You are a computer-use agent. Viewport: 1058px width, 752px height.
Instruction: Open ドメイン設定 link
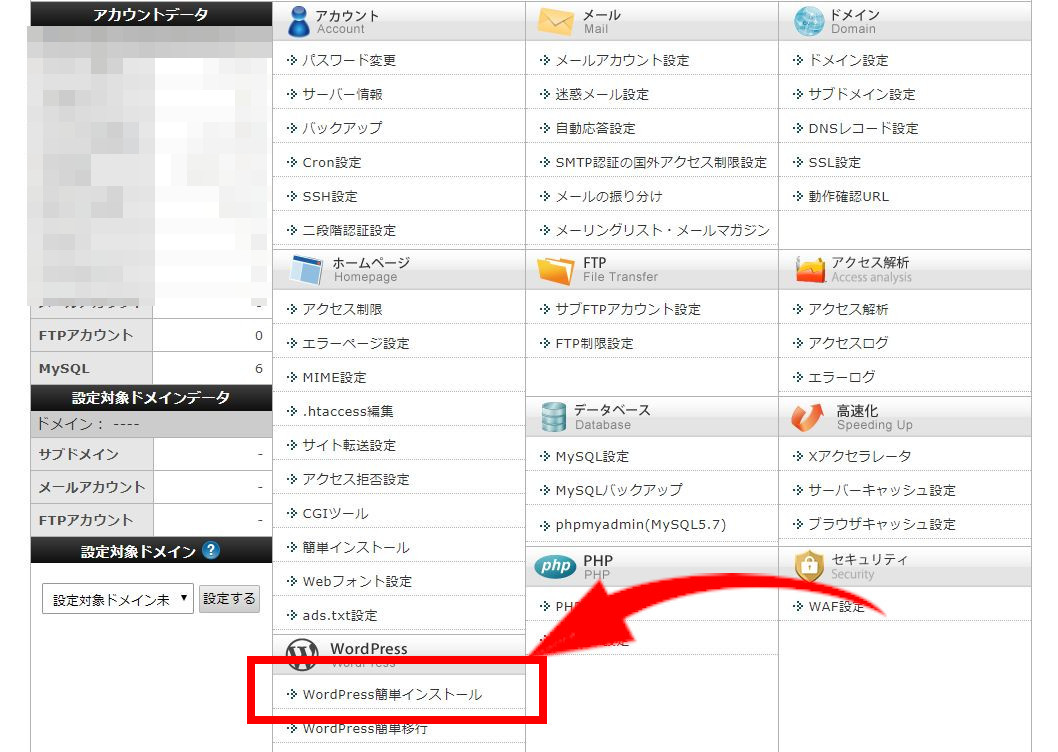tap(848, 60)
